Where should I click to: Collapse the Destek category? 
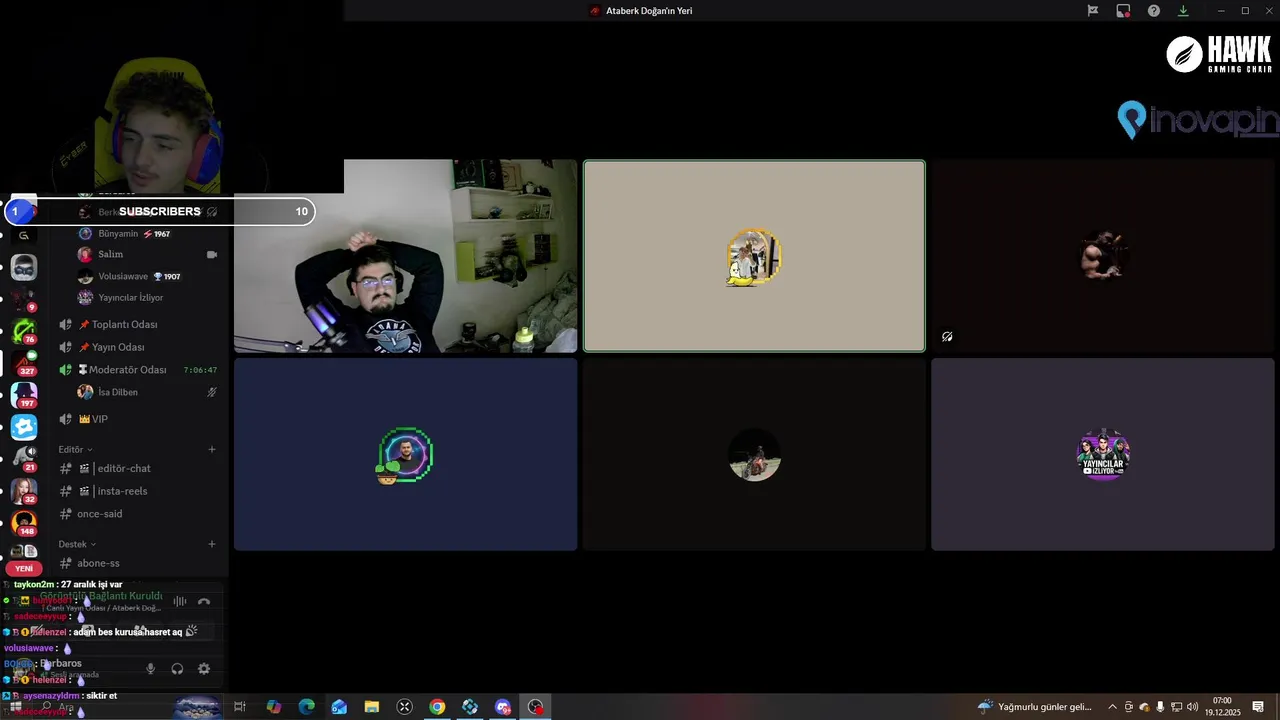pos(77,544)
